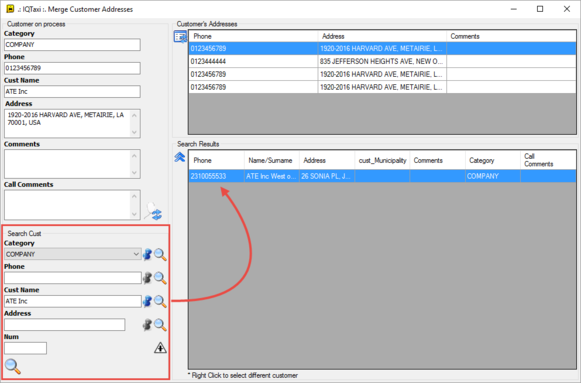
Task: Close the Merge Customer Addresses window
Action: [567, 9]
